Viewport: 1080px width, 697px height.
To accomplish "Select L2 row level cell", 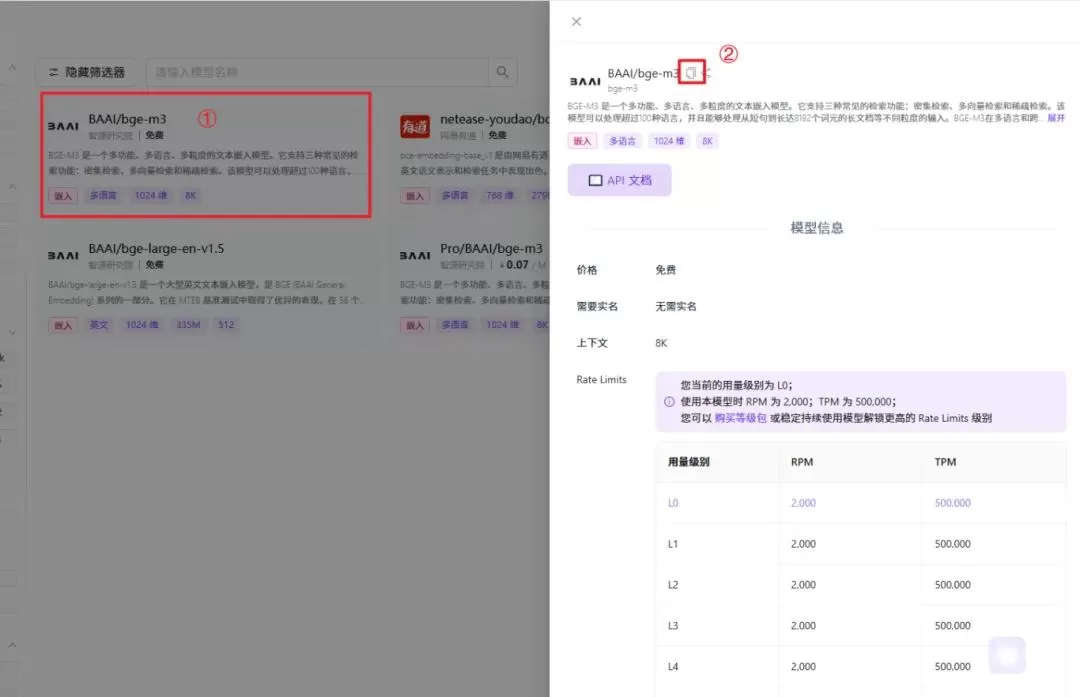I will tap(673, 585).
